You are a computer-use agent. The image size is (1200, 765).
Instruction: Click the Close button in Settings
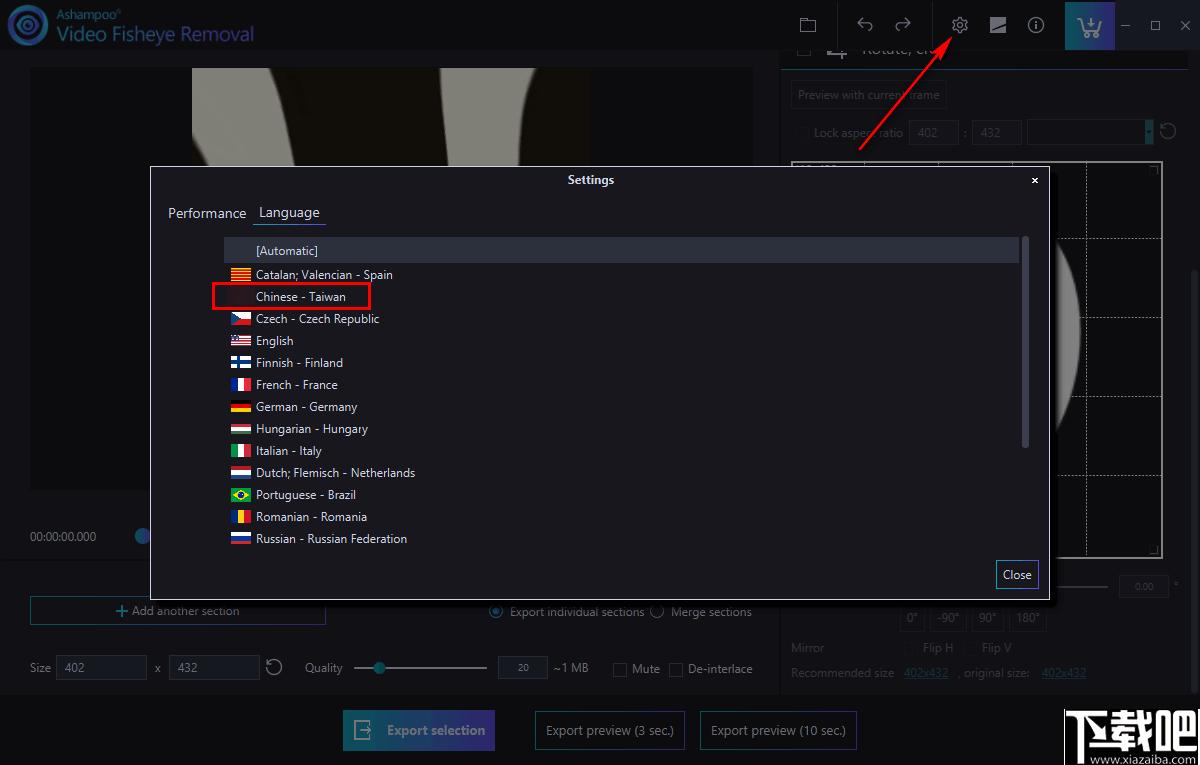(x=1017, y=575)
